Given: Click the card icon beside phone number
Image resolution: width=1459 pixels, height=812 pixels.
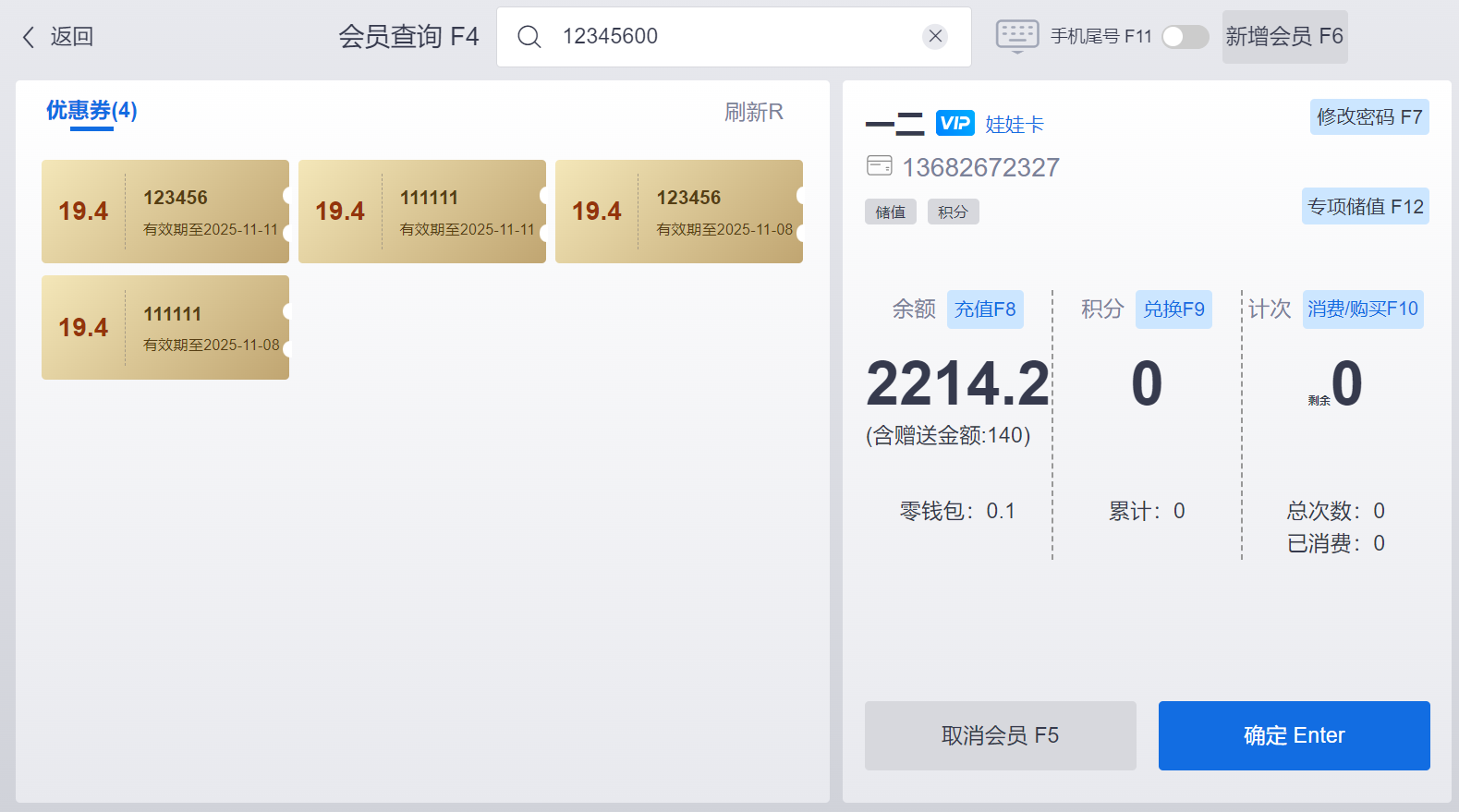Looking at the screenshot, I should (x=879, y=166).
